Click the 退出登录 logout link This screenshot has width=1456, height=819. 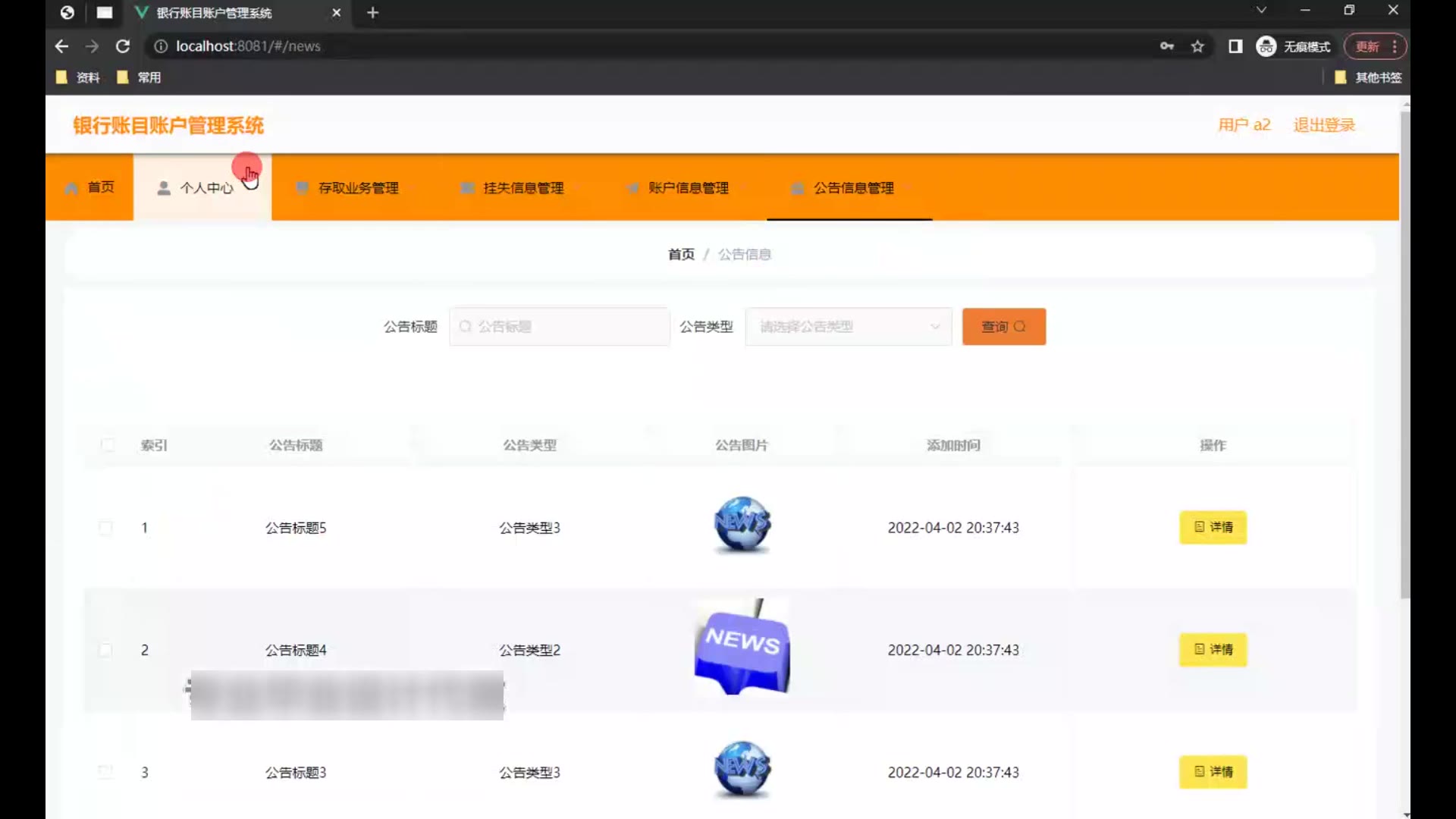click(x=1323, y=125)
